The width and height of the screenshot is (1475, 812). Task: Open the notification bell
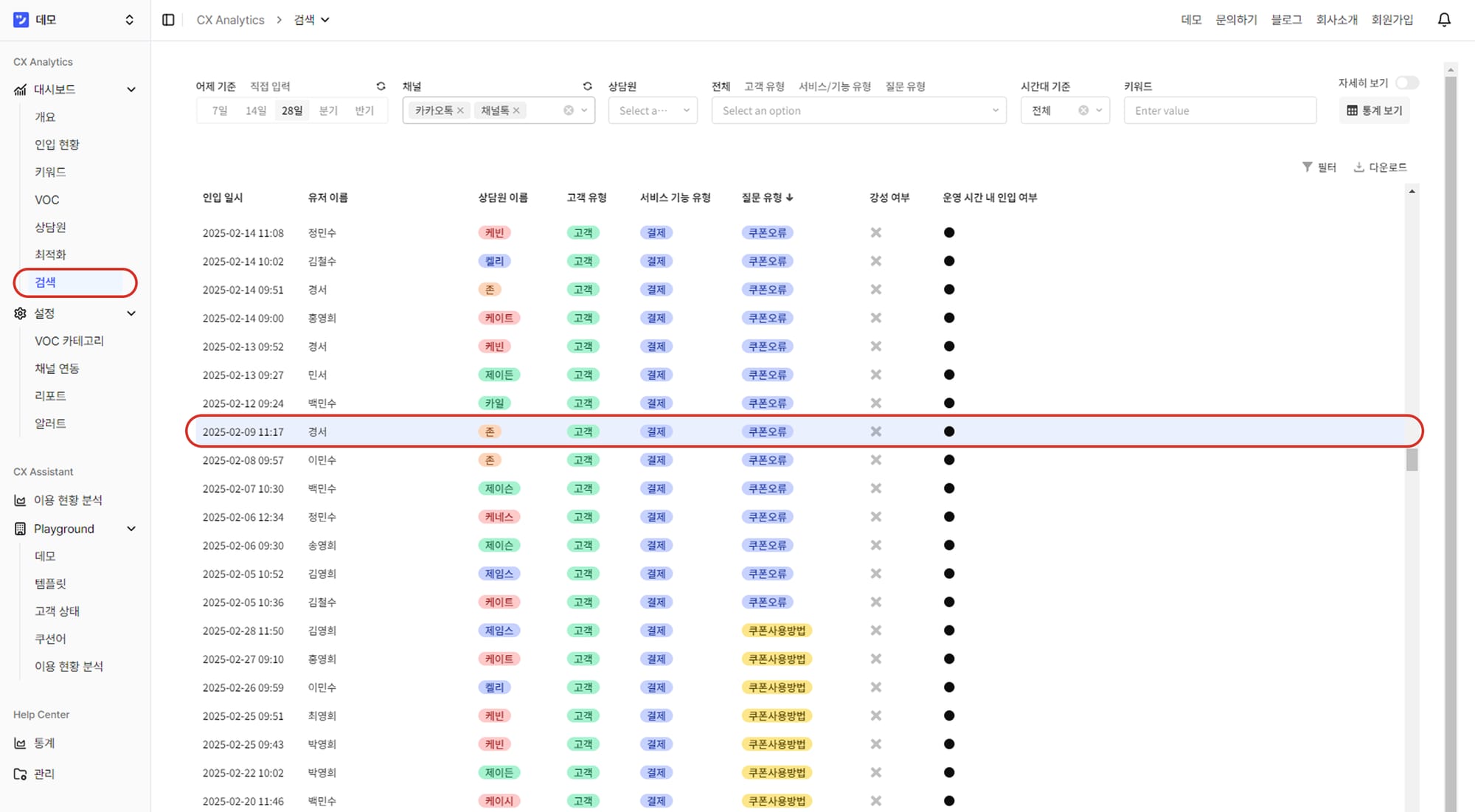pyautogui.click(x=1443, y=19)
